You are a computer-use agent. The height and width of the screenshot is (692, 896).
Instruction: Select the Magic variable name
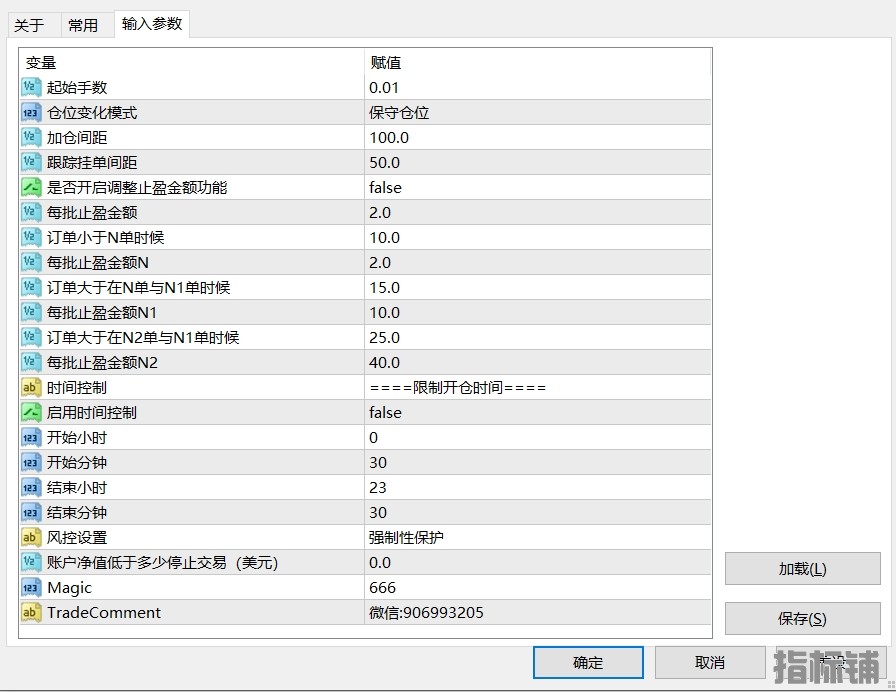coord(70,587)
